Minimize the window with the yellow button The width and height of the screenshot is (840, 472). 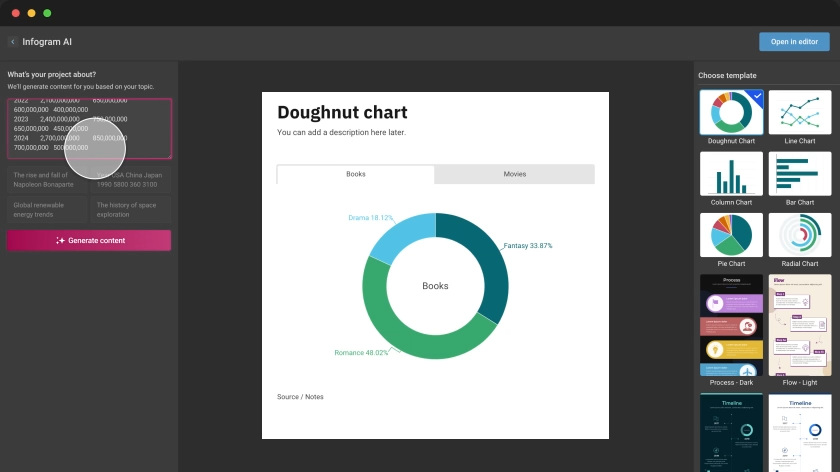(32, 13)
